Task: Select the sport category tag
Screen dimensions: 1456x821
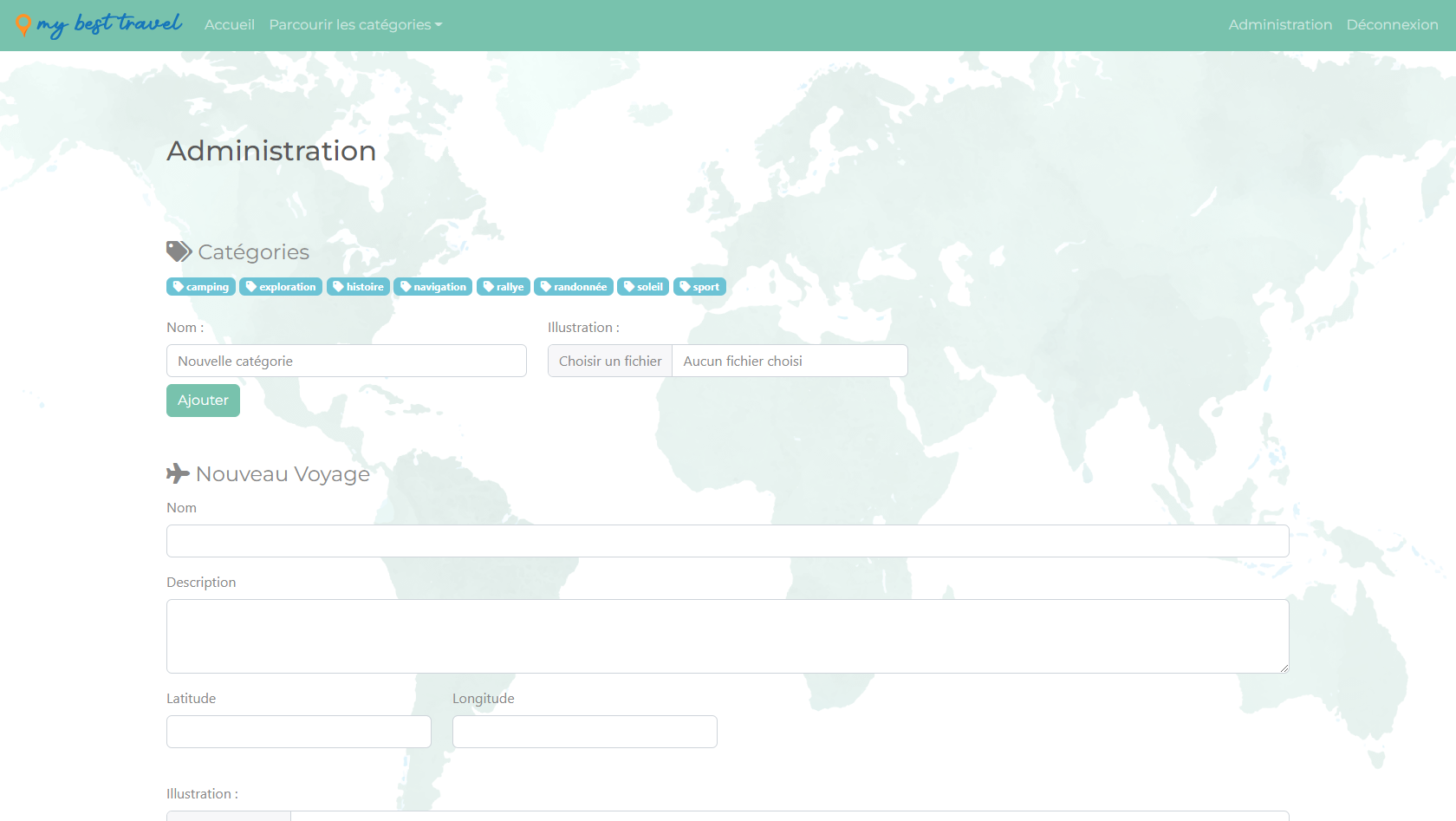Action: click(x=699, y=287)
